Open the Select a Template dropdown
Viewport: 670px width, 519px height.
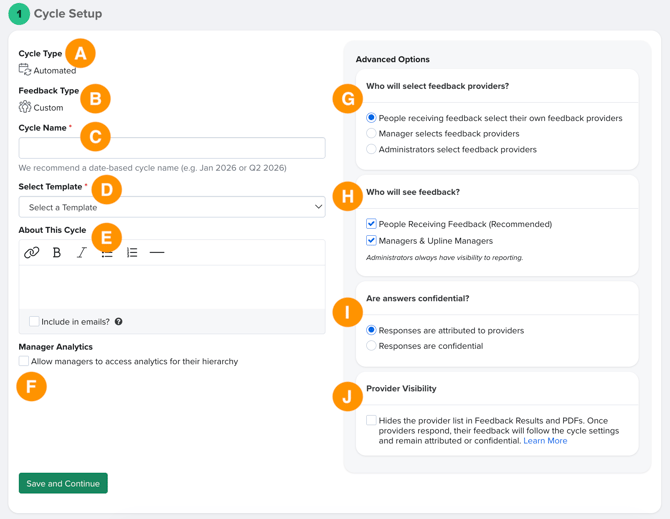(x=172, y=207)
